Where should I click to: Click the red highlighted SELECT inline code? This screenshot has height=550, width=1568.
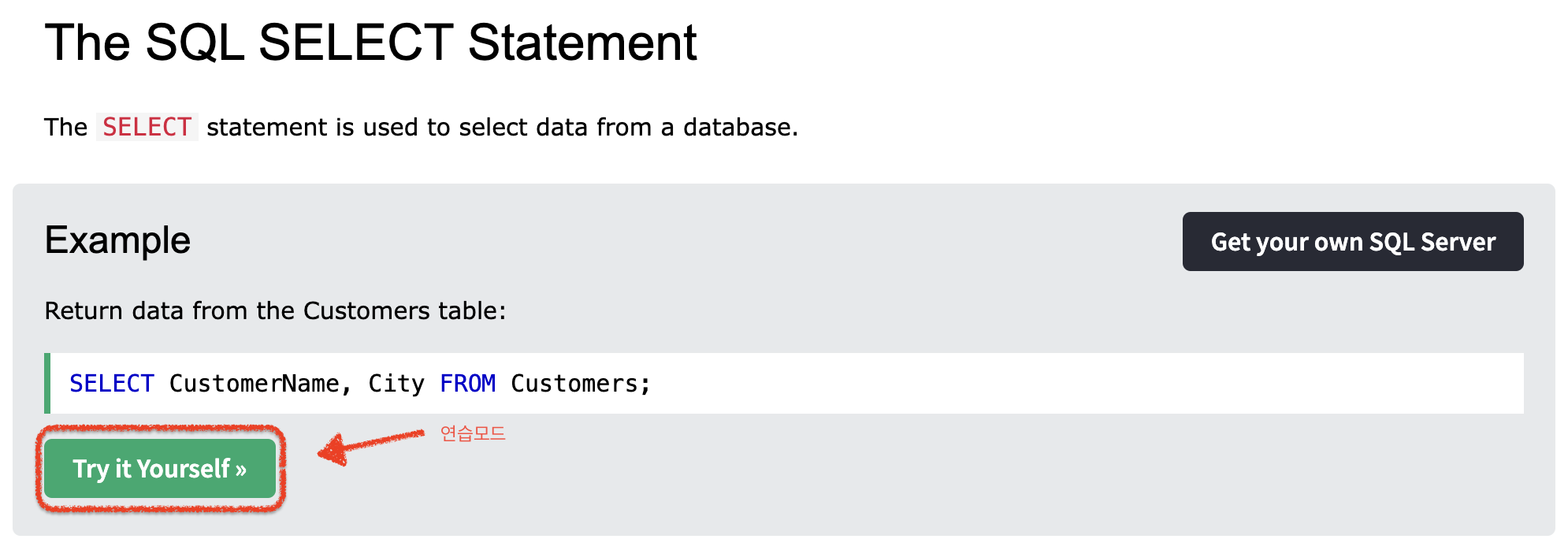147,127
